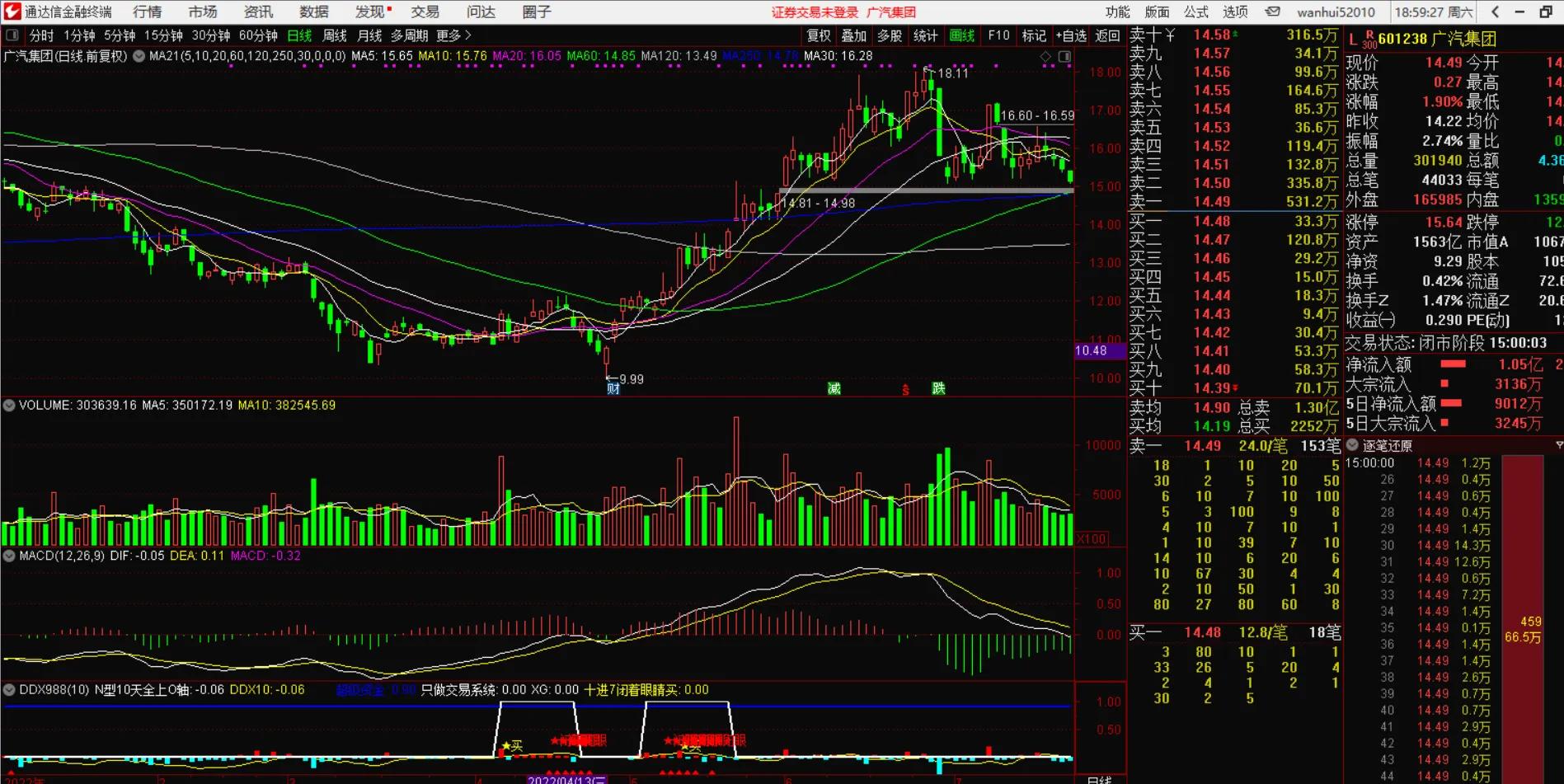Click username wanhui52010 in title bar
This screenshot has height=784, width=1564.
coord(1336,12)
